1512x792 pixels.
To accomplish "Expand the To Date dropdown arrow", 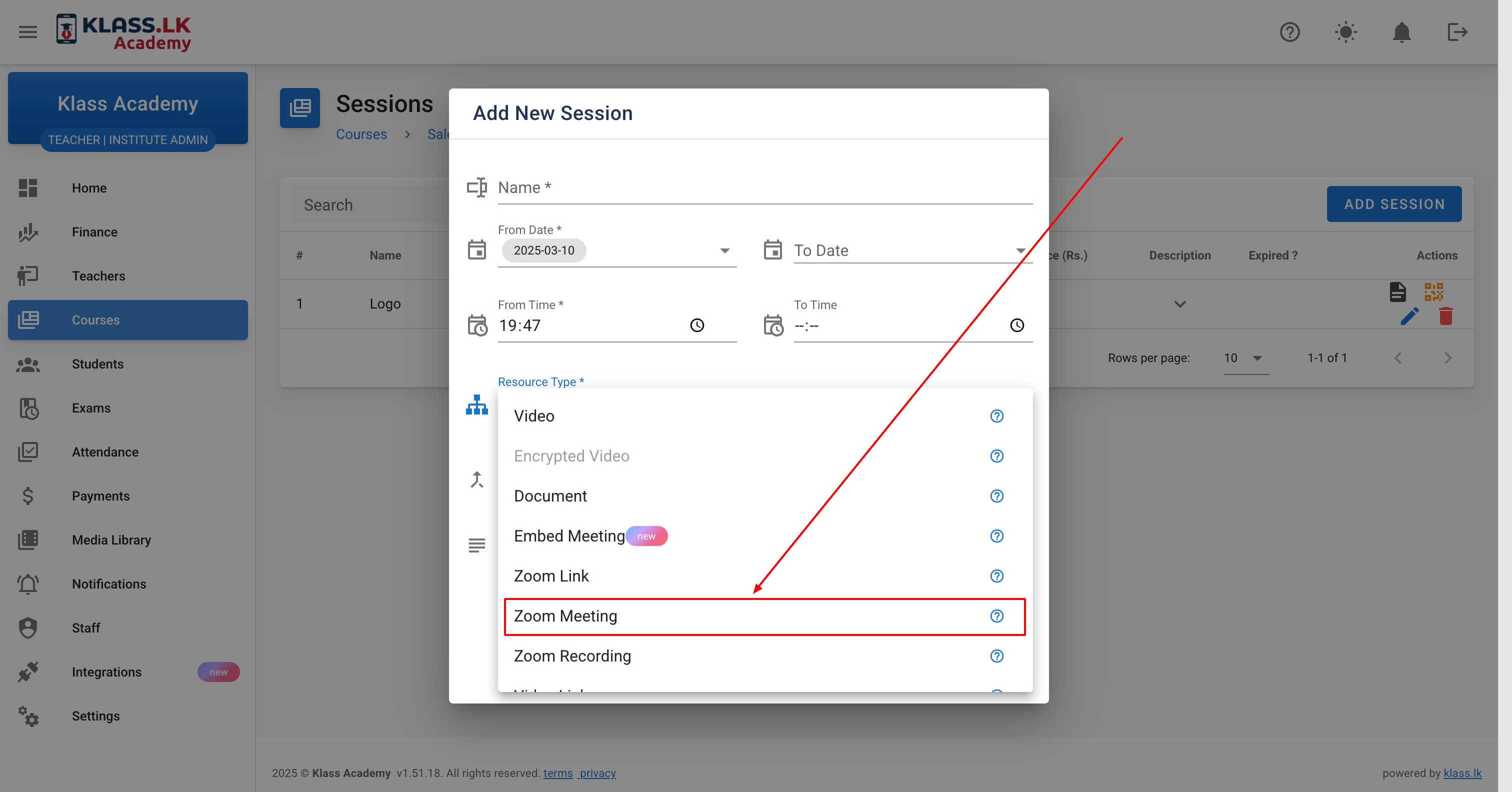I will (1020, 250).
